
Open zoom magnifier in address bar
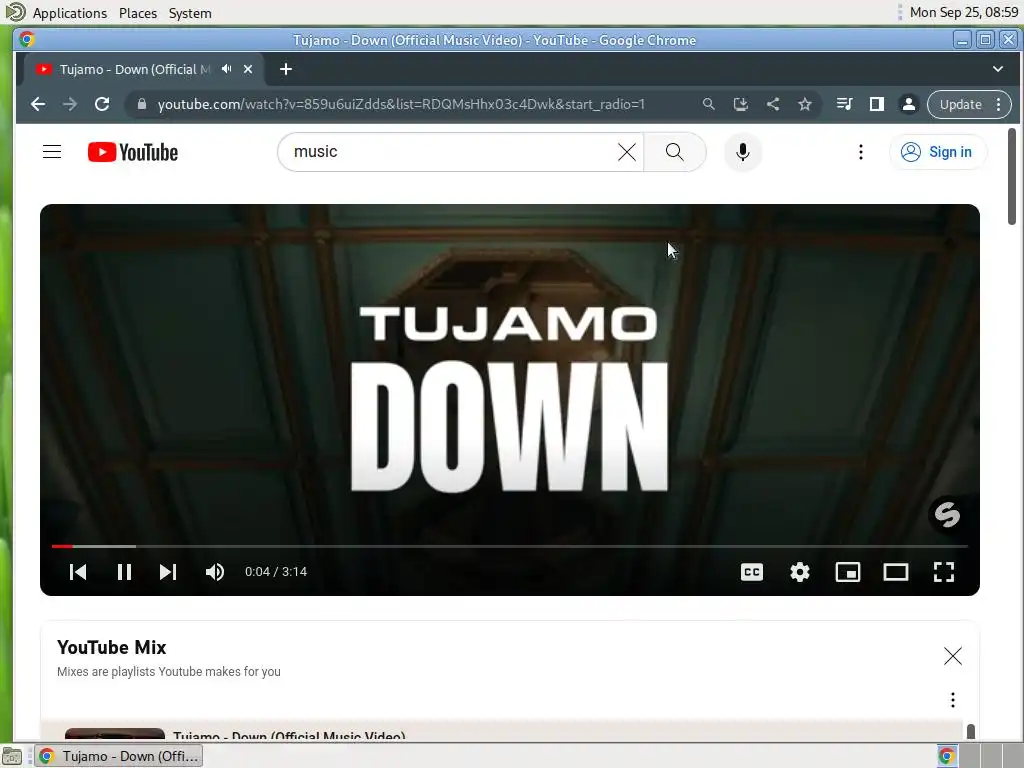[x=709, y=104]
